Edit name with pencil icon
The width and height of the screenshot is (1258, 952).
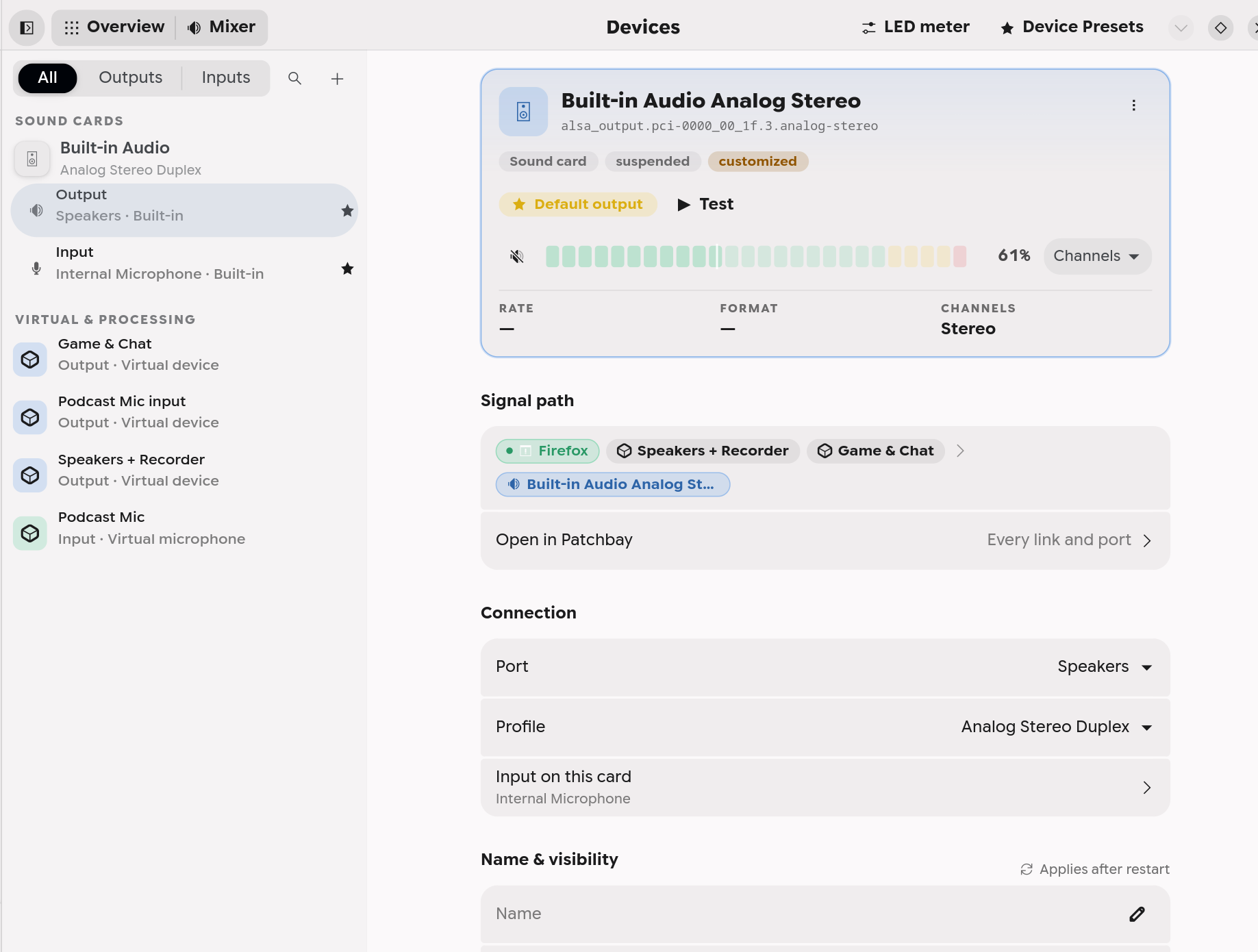[1137, 914]
